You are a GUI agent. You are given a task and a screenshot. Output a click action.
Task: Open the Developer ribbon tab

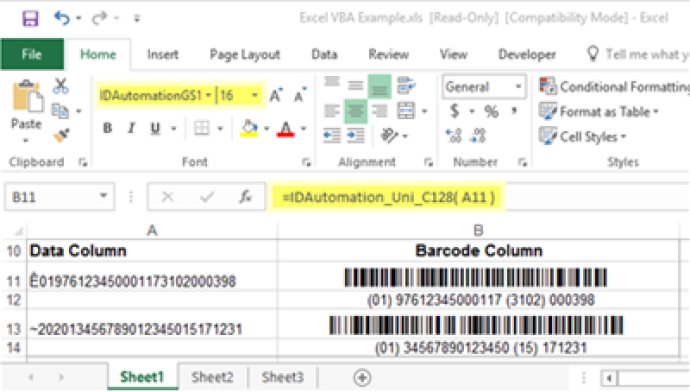[x=527, y=54]
